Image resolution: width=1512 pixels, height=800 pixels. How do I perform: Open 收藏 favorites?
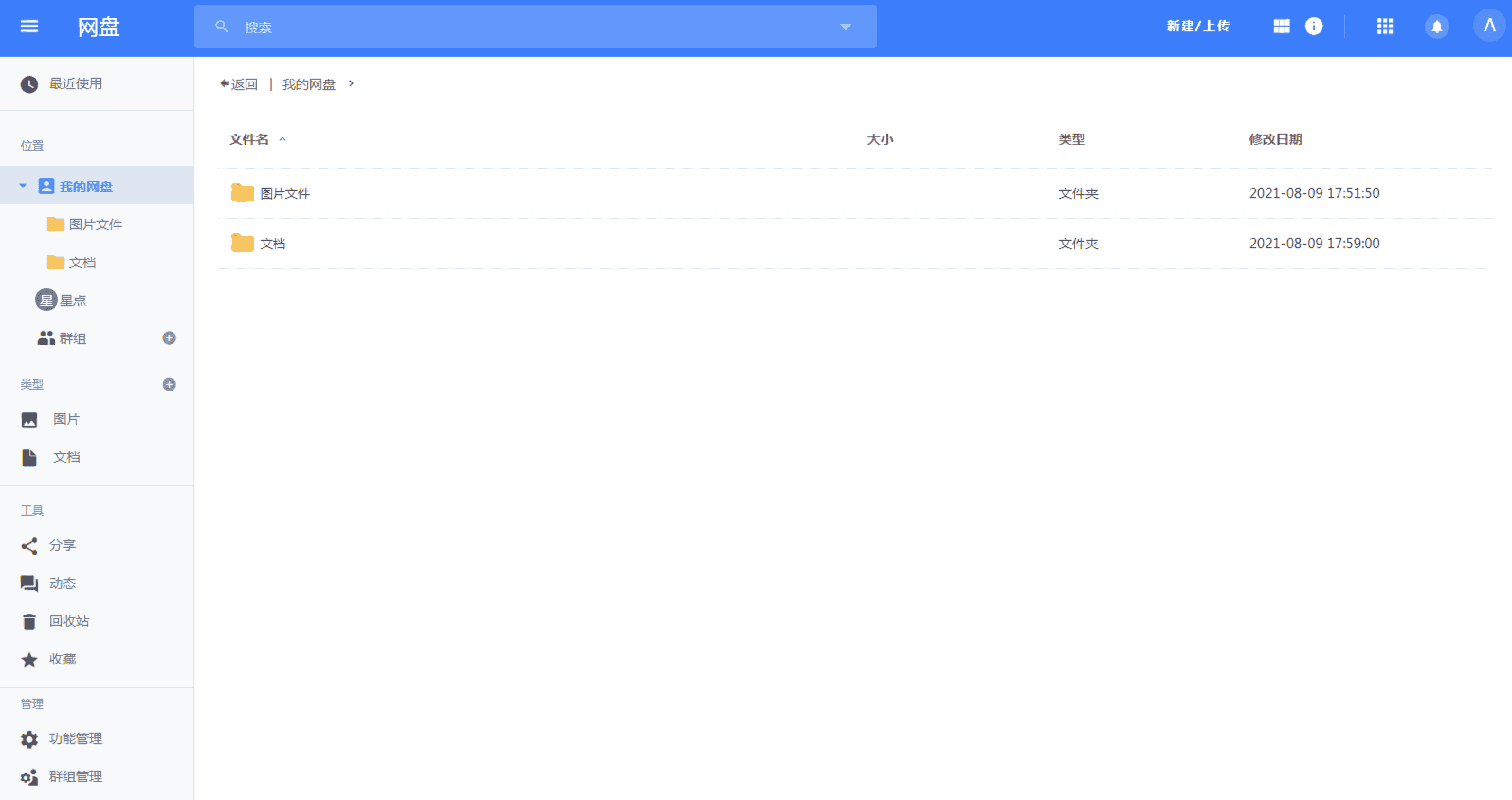click(x=62, y=659)
